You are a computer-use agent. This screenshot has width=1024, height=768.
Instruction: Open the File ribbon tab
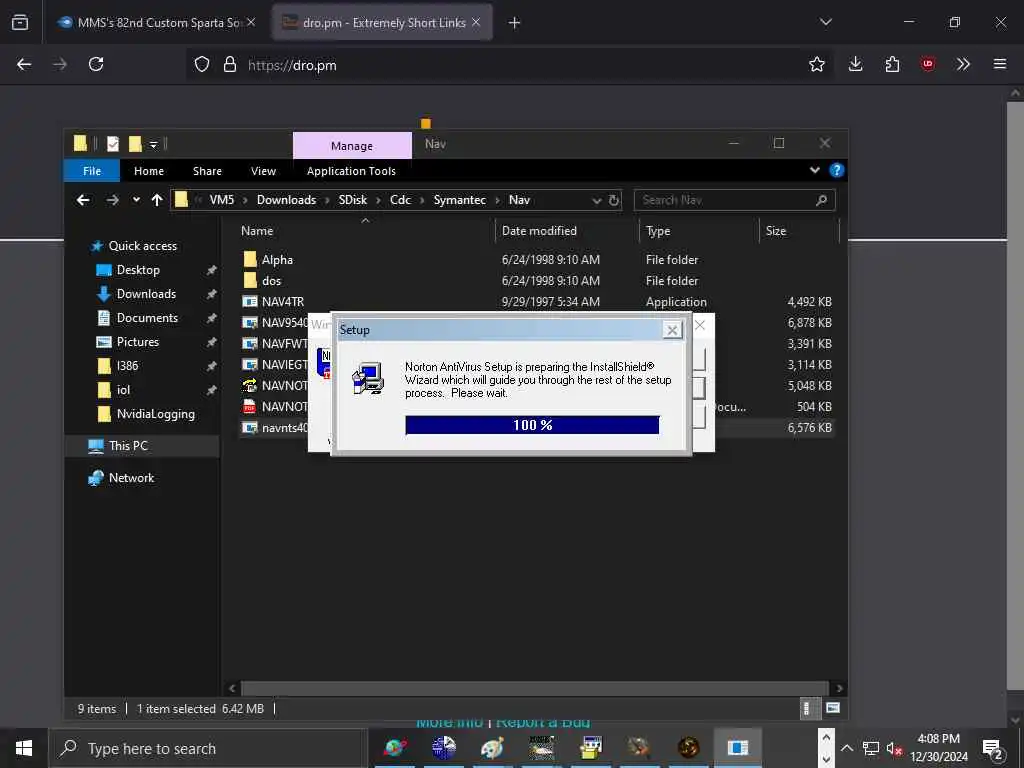[91, 170]
